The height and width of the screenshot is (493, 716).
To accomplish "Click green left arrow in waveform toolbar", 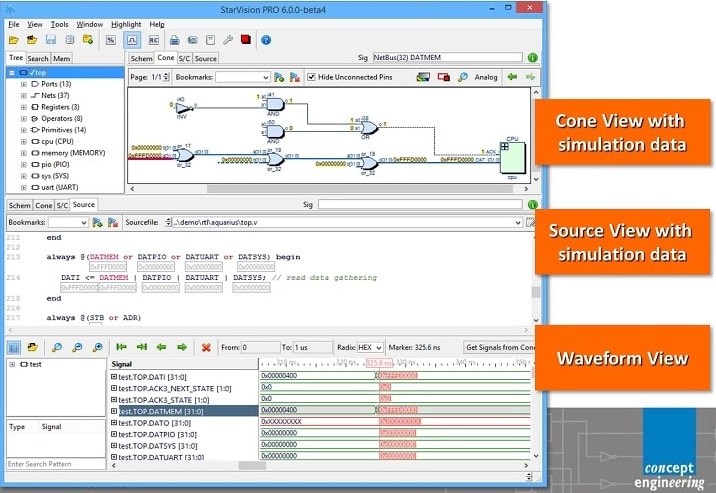I will [161, 347].
